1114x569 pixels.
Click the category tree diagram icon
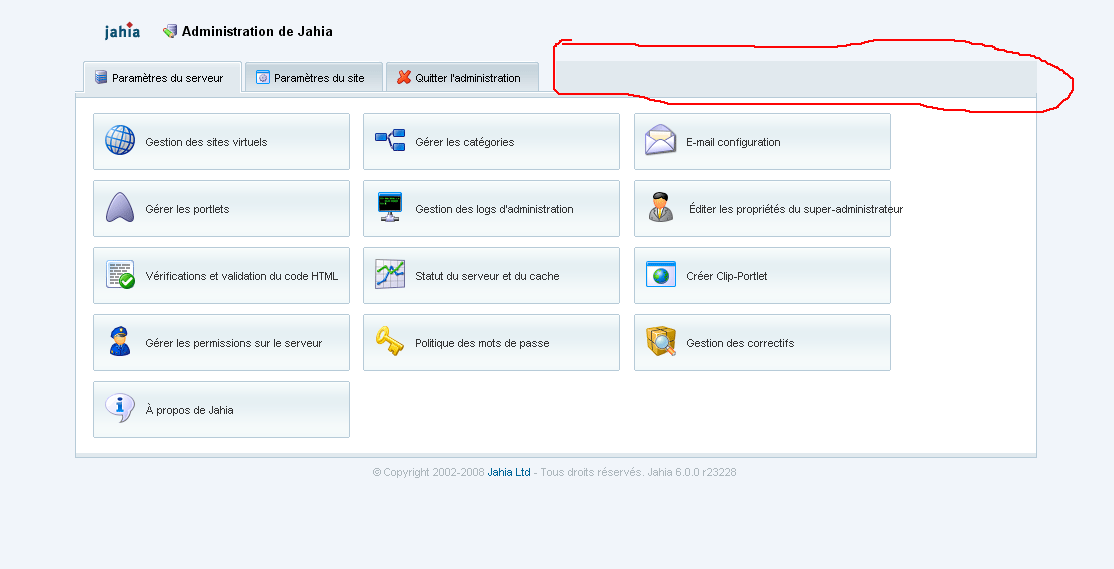coord(390,140)
